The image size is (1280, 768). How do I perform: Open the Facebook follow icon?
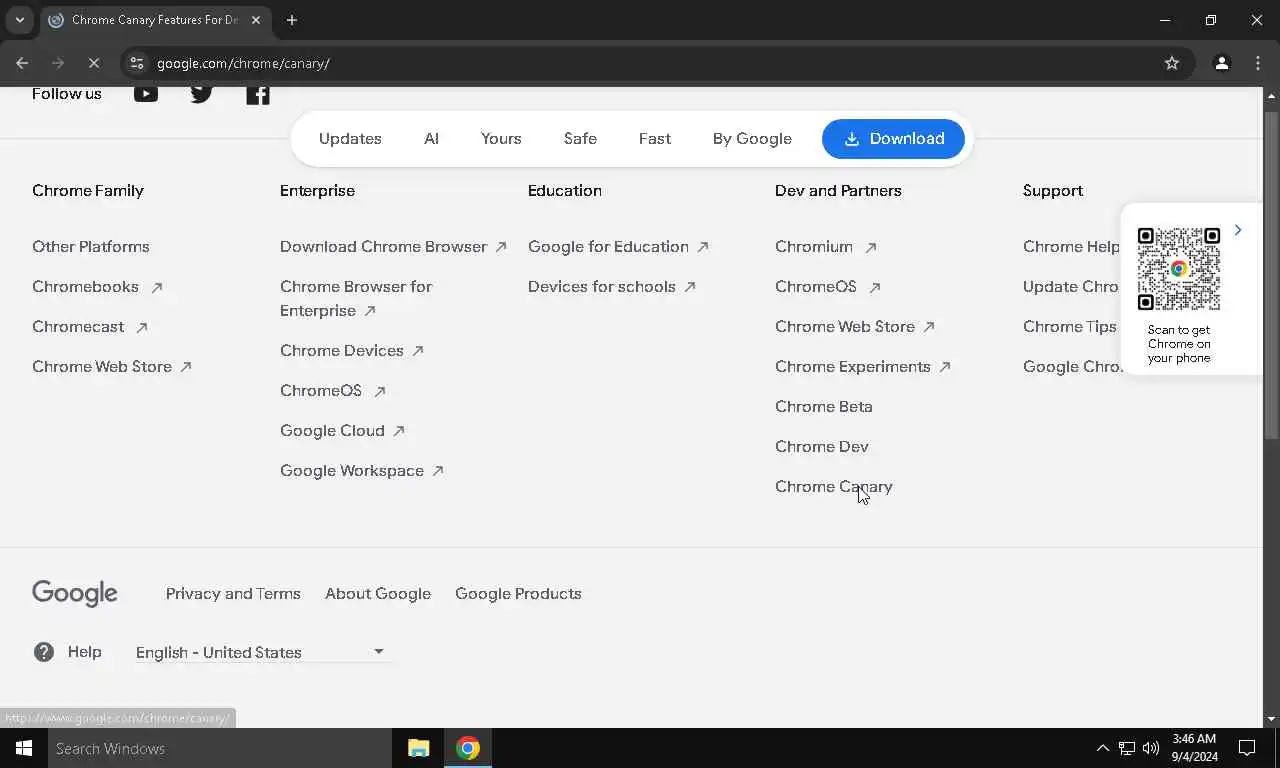pos(258,94)
